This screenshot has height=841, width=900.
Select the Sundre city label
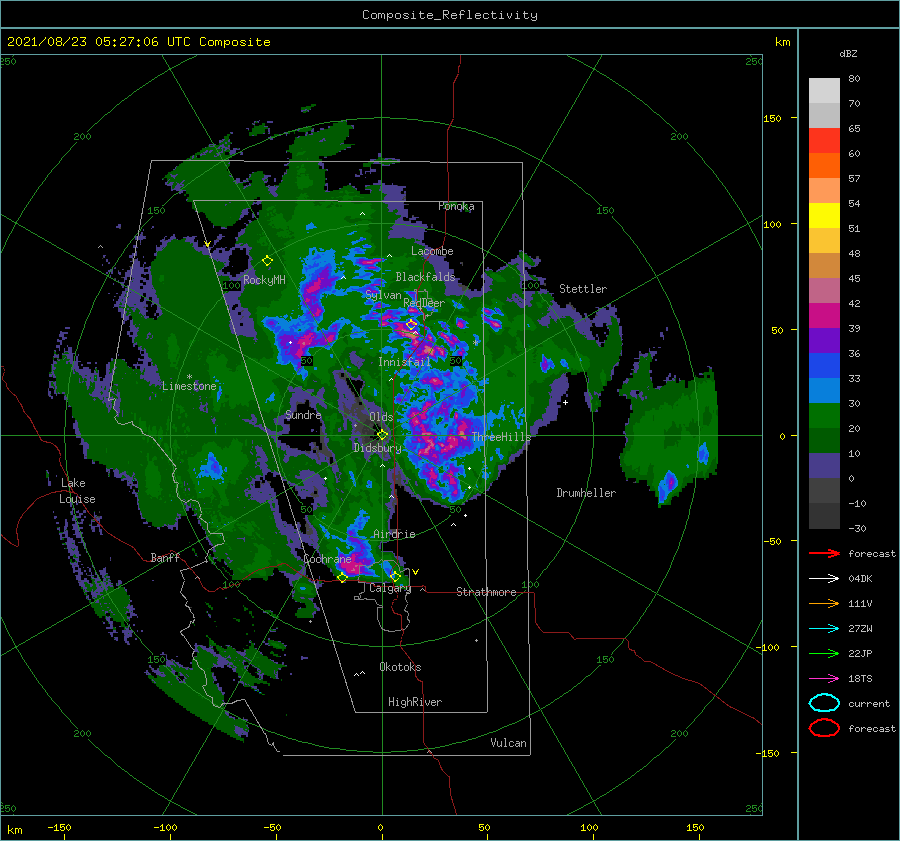pos(303,414)
